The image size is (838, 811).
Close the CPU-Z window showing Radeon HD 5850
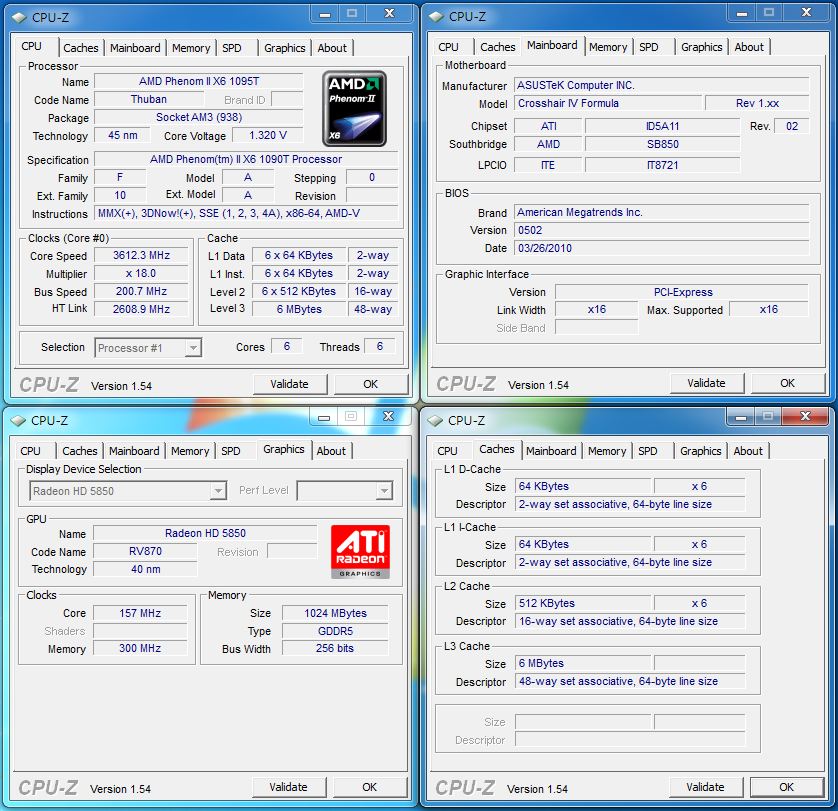[x=388, y=416]
